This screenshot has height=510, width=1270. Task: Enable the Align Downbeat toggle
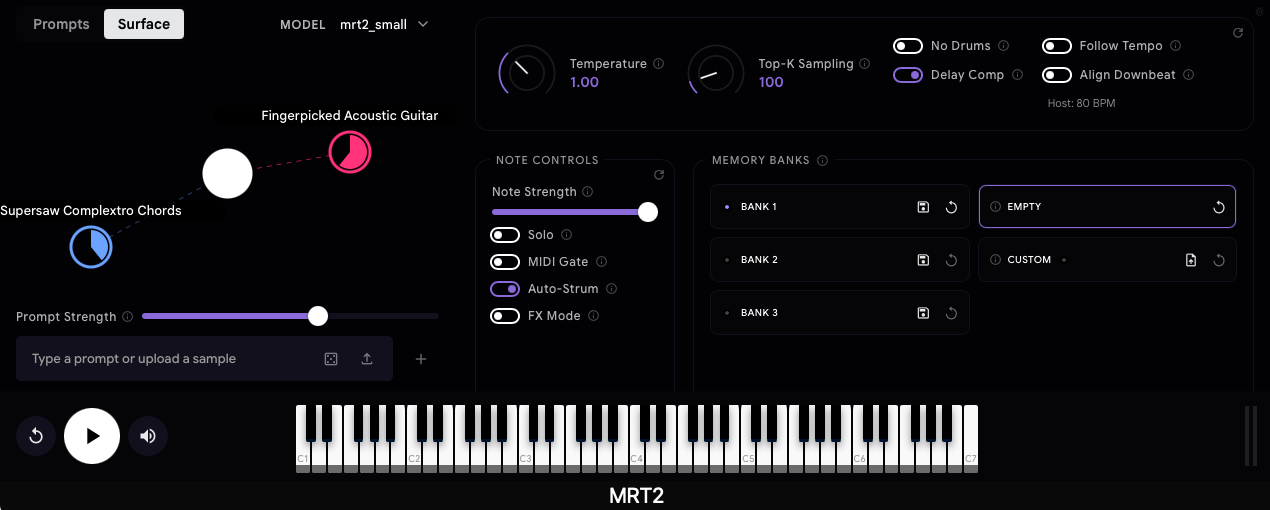click(1057, 75)
